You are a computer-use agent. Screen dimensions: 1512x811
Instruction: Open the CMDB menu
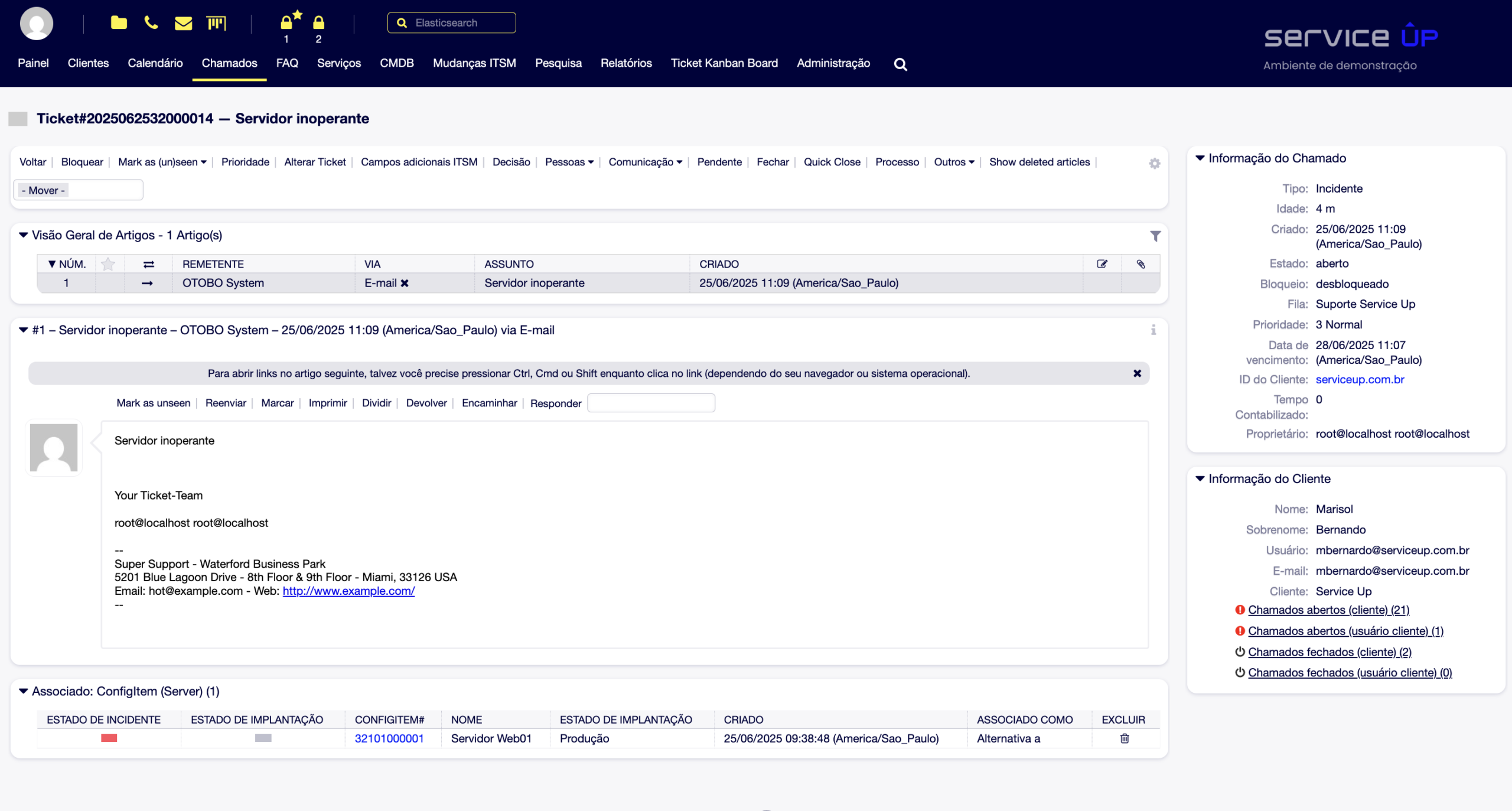397,63
